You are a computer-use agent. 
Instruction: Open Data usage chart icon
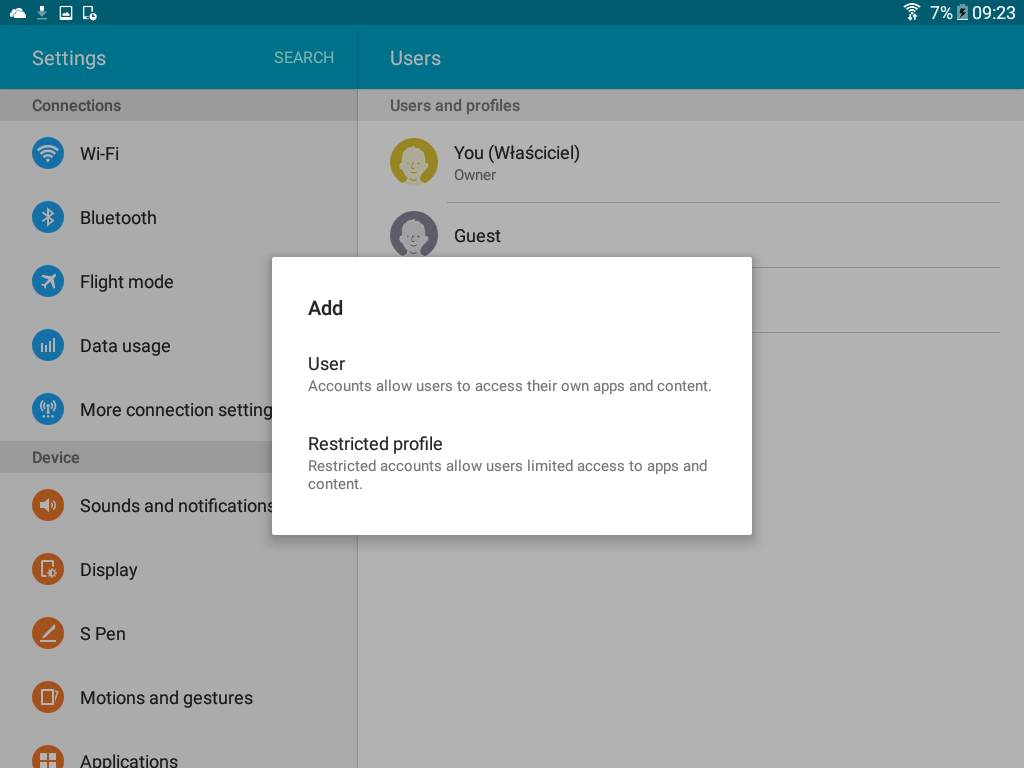pos(48,346)
